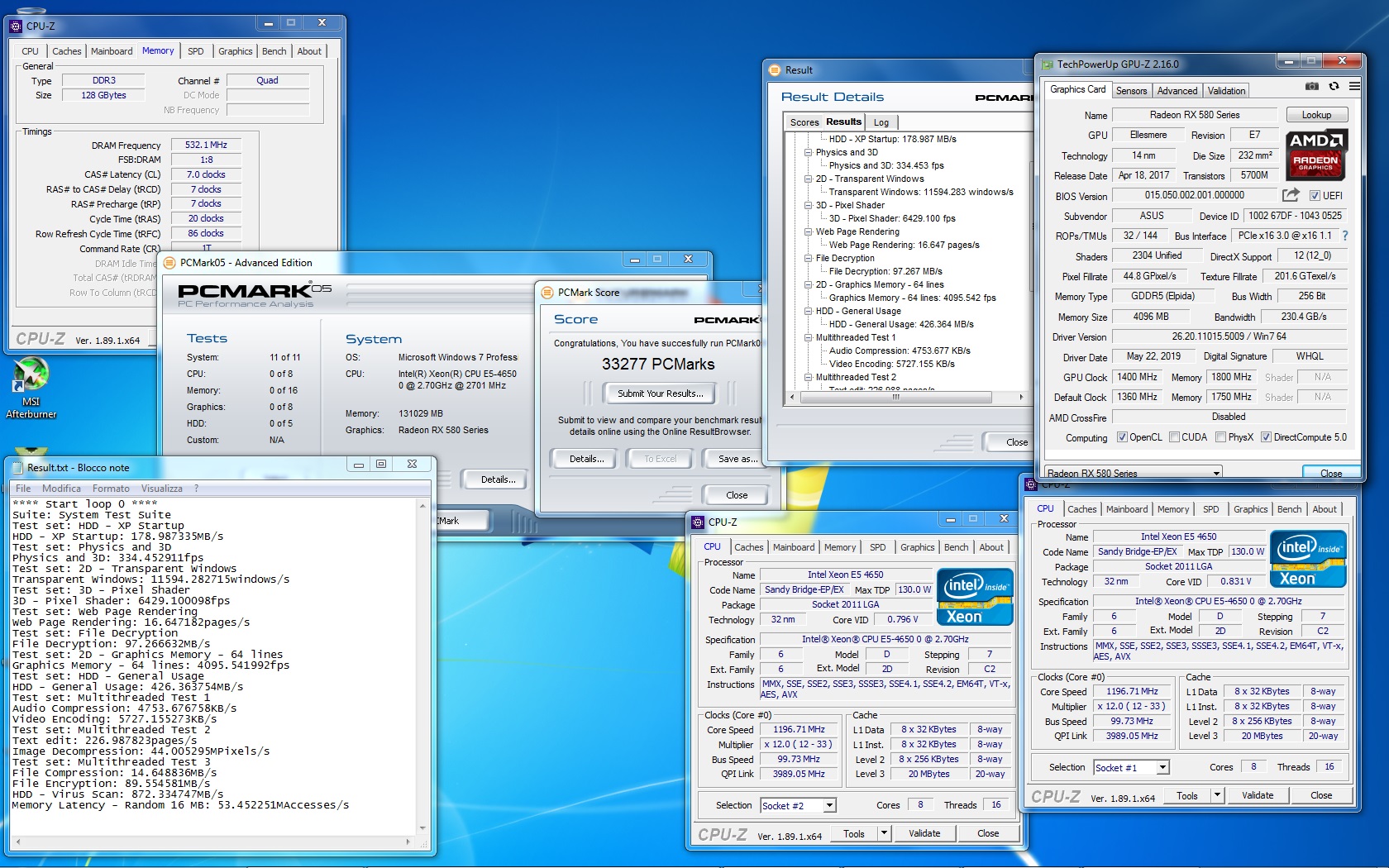Open Tools dropdown arrow in Socket #2 CPU-Z

pyautogui.click(x=884, y=833)
